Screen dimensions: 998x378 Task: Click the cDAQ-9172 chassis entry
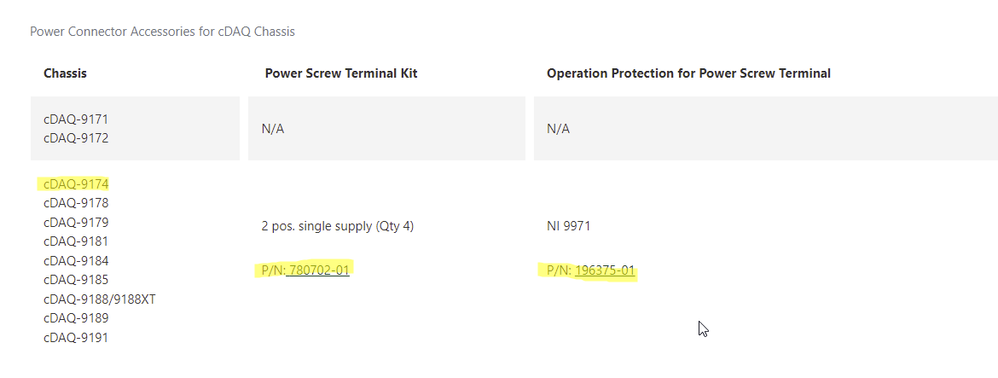[76, 138]
